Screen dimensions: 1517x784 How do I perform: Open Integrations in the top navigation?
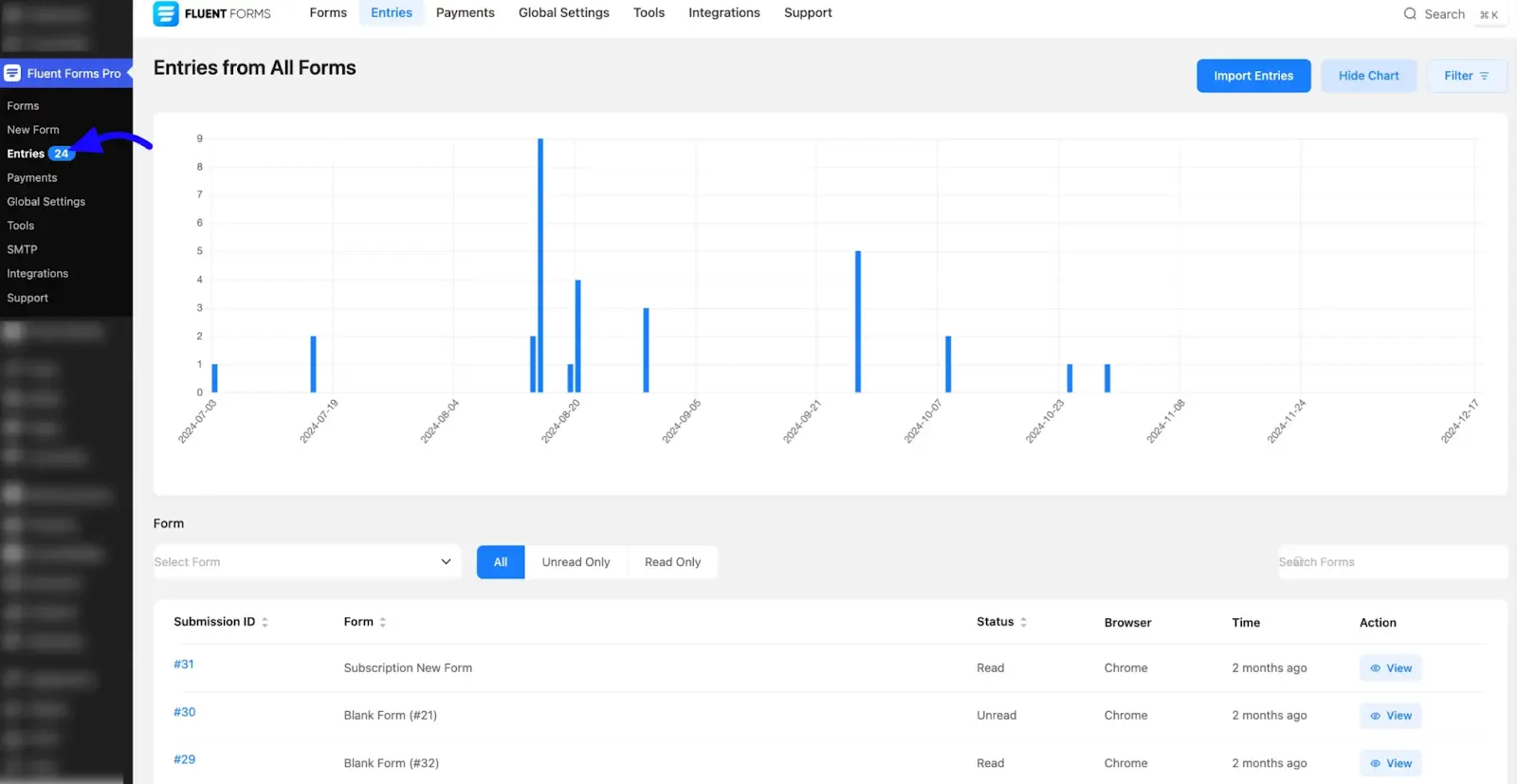(x=724, y=13)
